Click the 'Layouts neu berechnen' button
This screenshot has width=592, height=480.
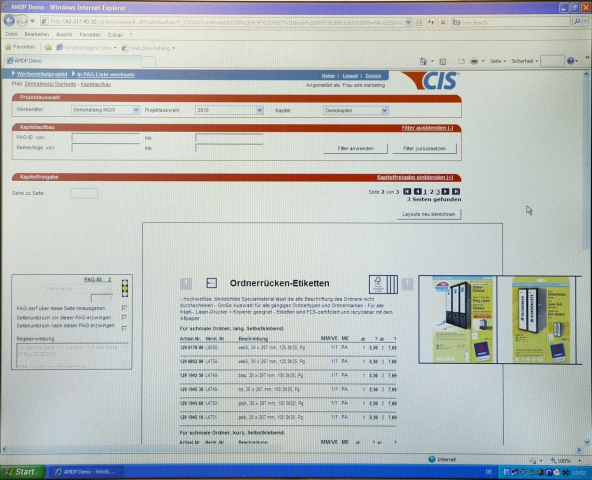point(429,214)
